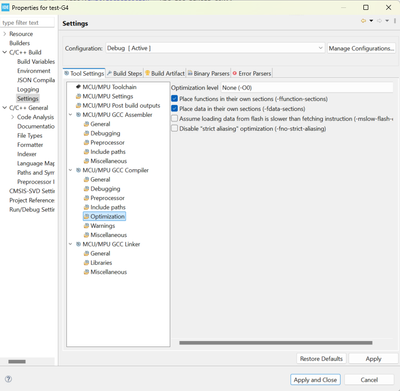Image resolution: width=400 pixels, height=391 pixels.
Task: Open the view menu dots icon
Action: coord(395,21)
